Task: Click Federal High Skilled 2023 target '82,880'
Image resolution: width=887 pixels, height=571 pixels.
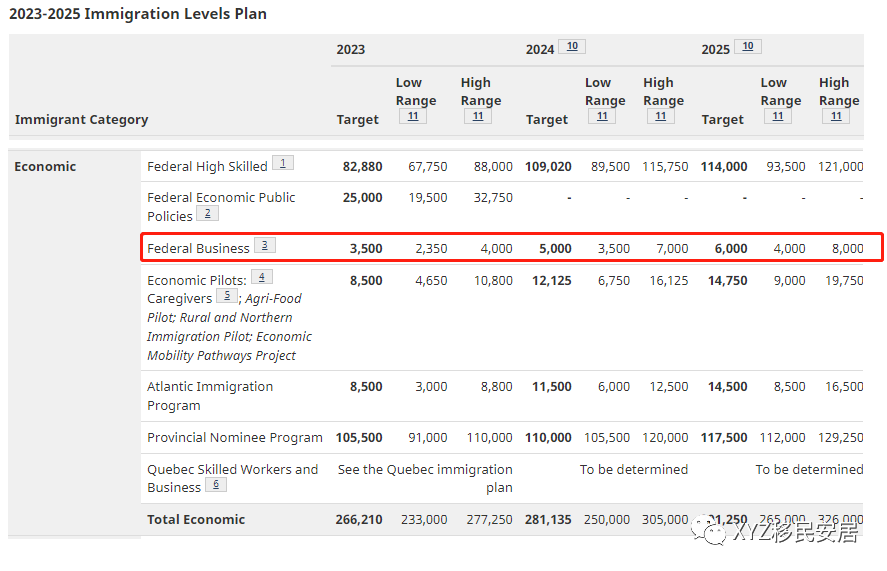Action: coord(363,167)
